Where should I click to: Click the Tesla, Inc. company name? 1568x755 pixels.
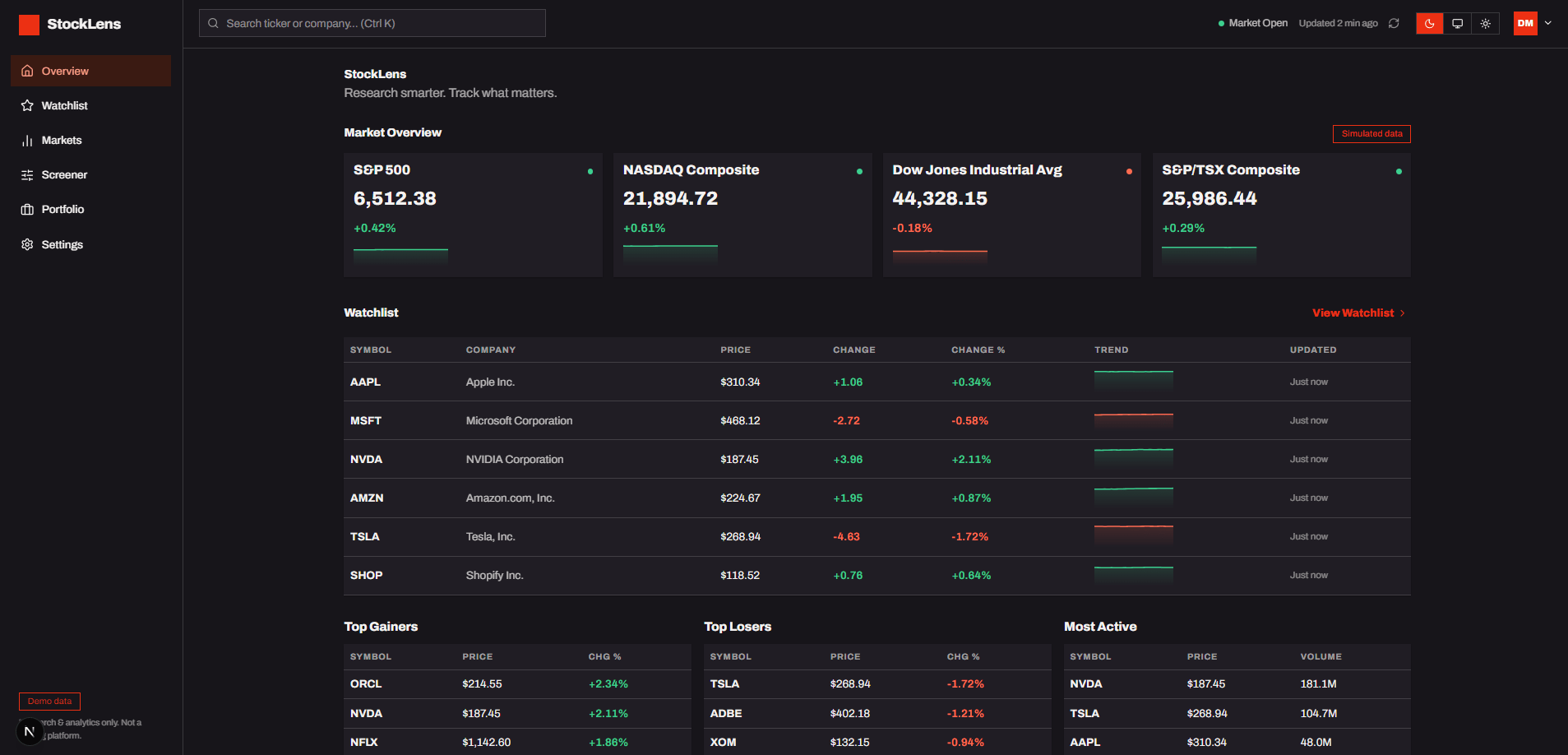(491, 537)
